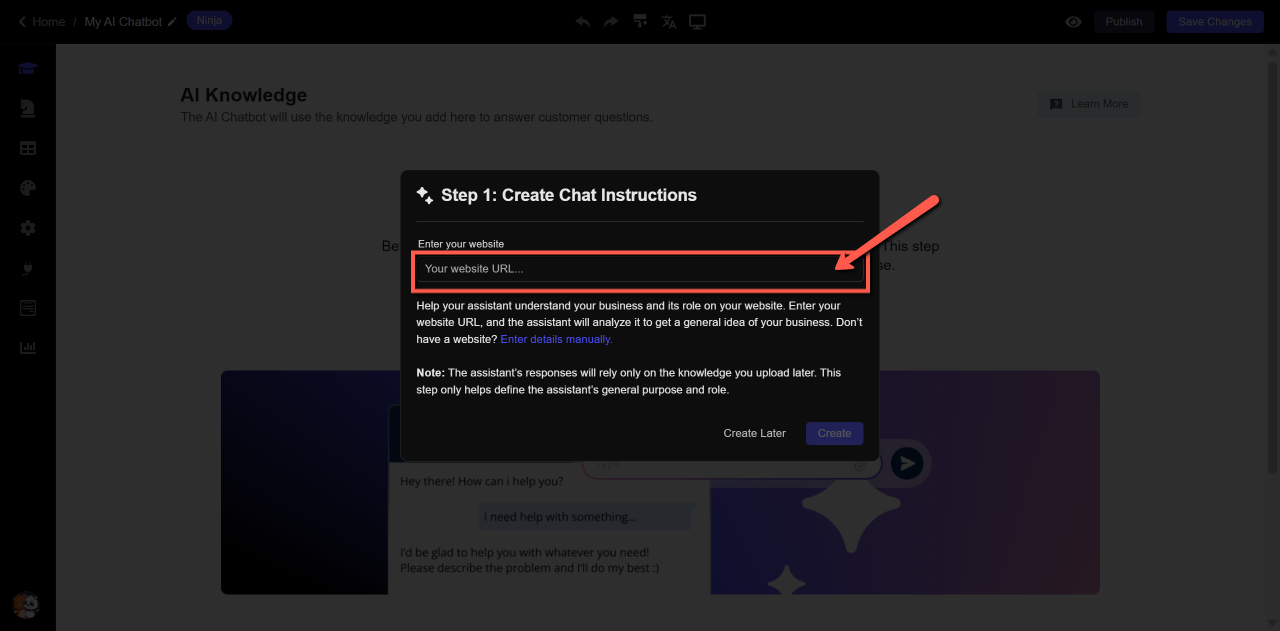
Task: Open the plug integrations icon
Action: click(28, 268)
